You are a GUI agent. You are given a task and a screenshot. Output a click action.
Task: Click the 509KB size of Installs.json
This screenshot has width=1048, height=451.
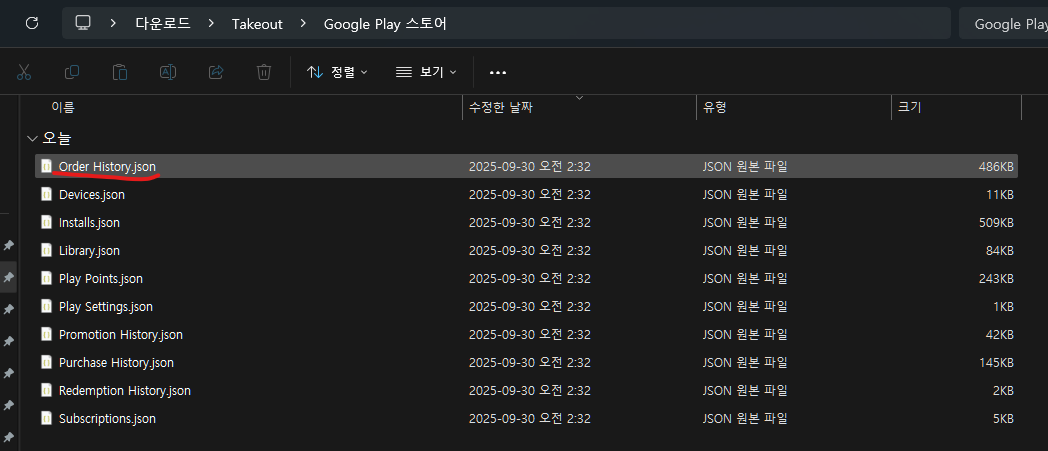996,222
